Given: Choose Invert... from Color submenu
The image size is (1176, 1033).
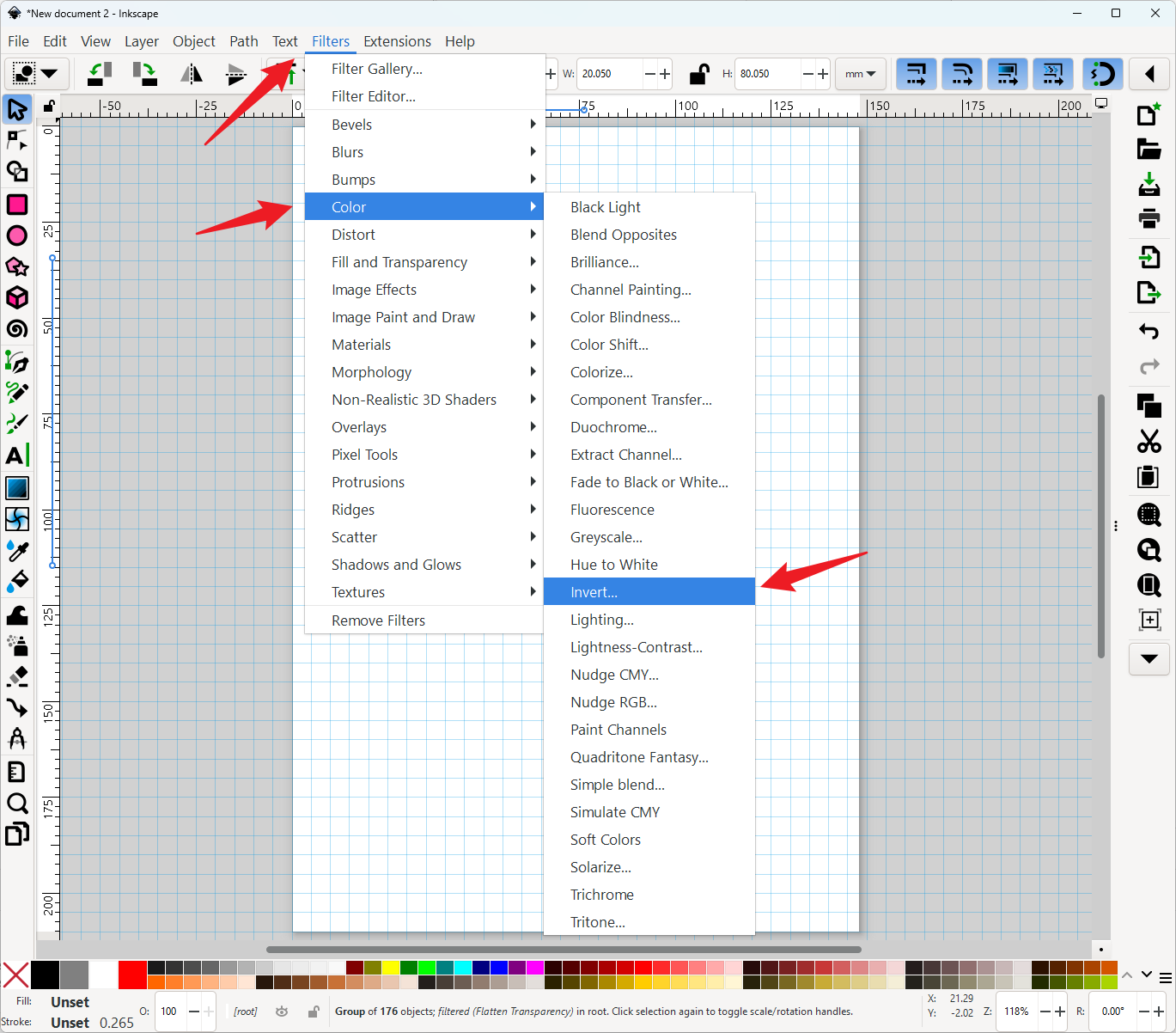Looking at the screenshot, I should (649, 592).
